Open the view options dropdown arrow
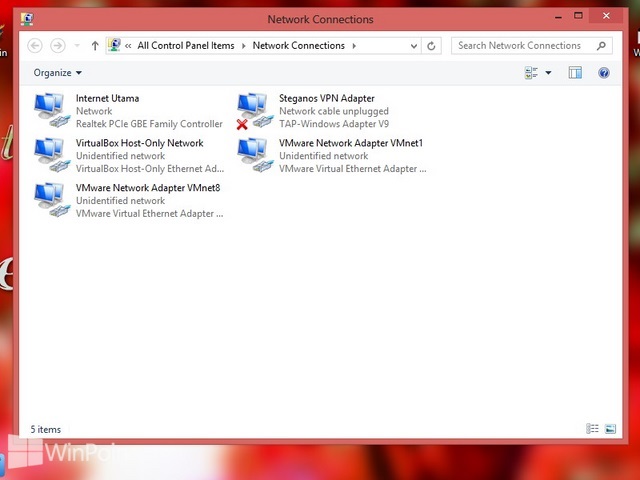The height and width of the screenshot is (480, 640). tap(548, 73)
